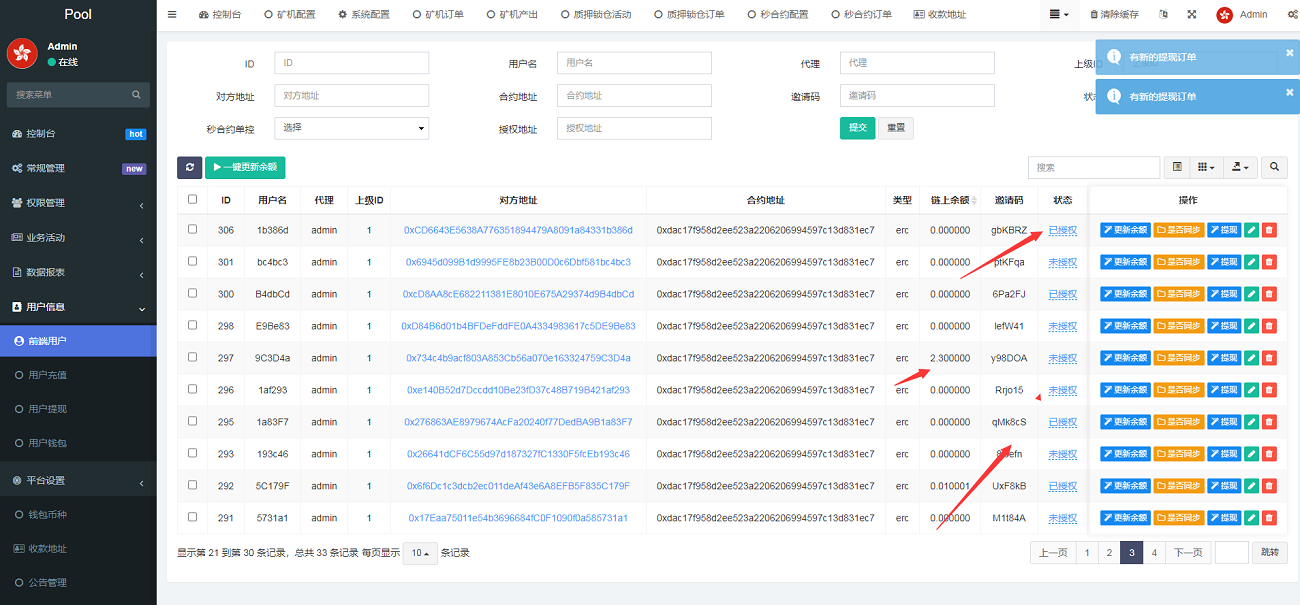Click the search magnifier icon beside the export dropdown
Viewport: 1300px width, 605px height.
1274,167
